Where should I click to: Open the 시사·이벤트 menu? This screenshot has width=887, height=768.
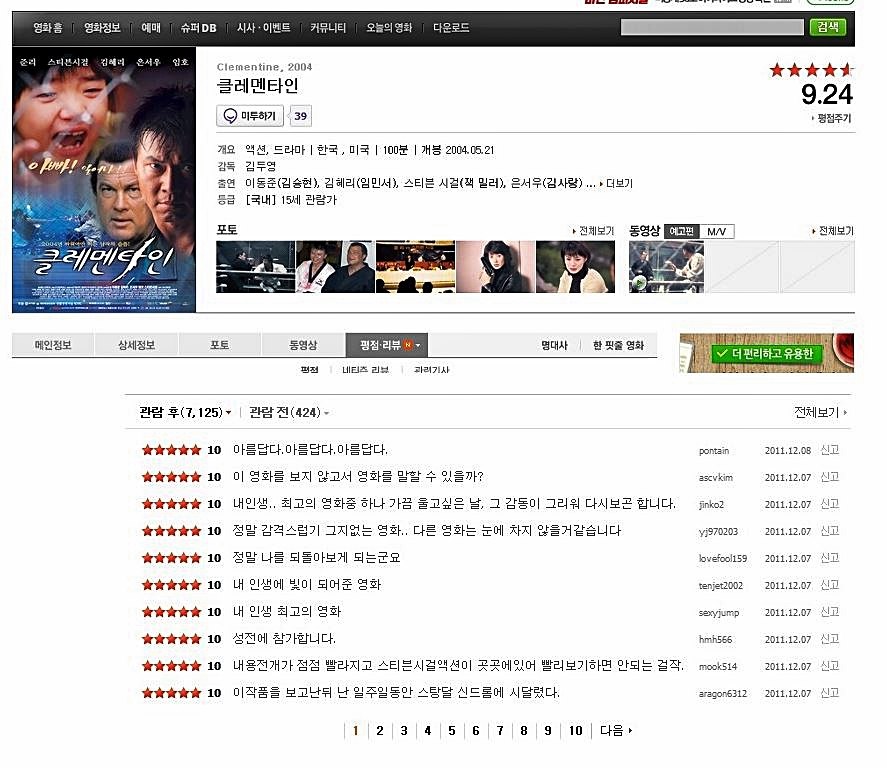coord(263,28)
